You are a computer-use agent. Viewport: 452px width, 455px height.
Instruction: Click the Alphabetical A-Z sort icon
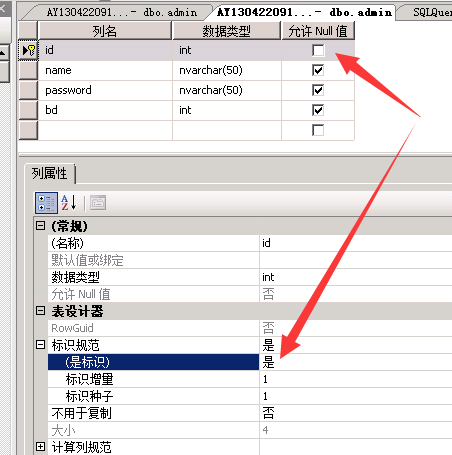(69, 203)
